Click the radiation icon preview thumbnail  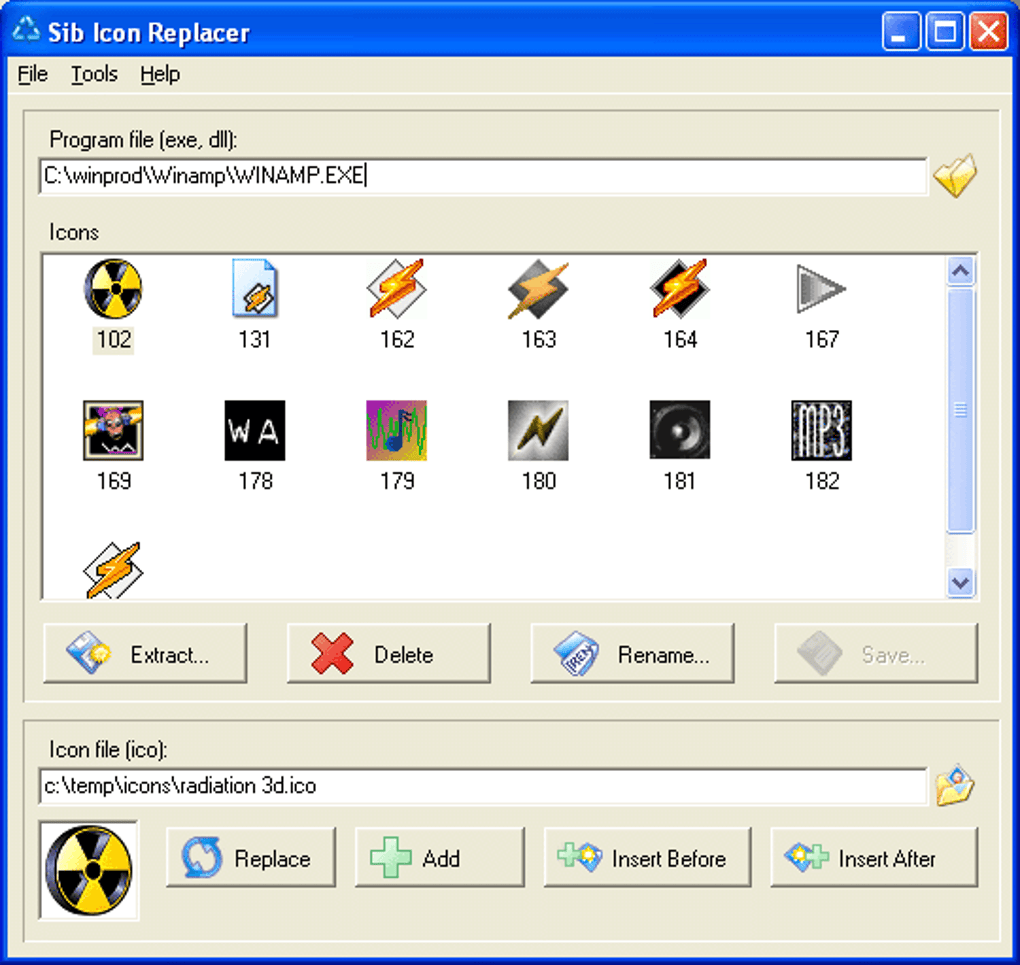tap(89, 870)
